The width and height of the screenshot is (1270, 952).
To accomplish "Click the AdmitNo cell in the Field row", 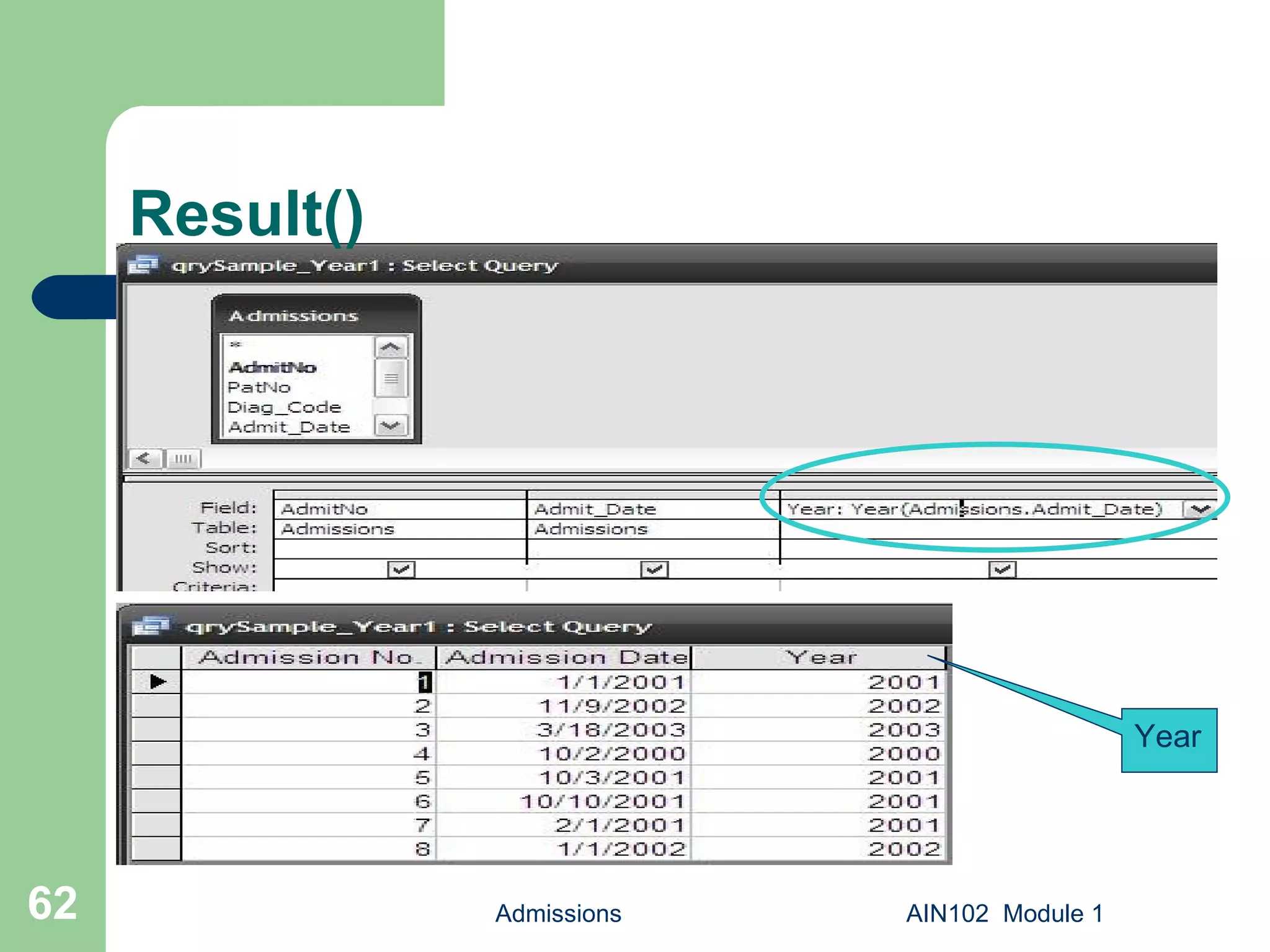I will click(x=400, y=509).
